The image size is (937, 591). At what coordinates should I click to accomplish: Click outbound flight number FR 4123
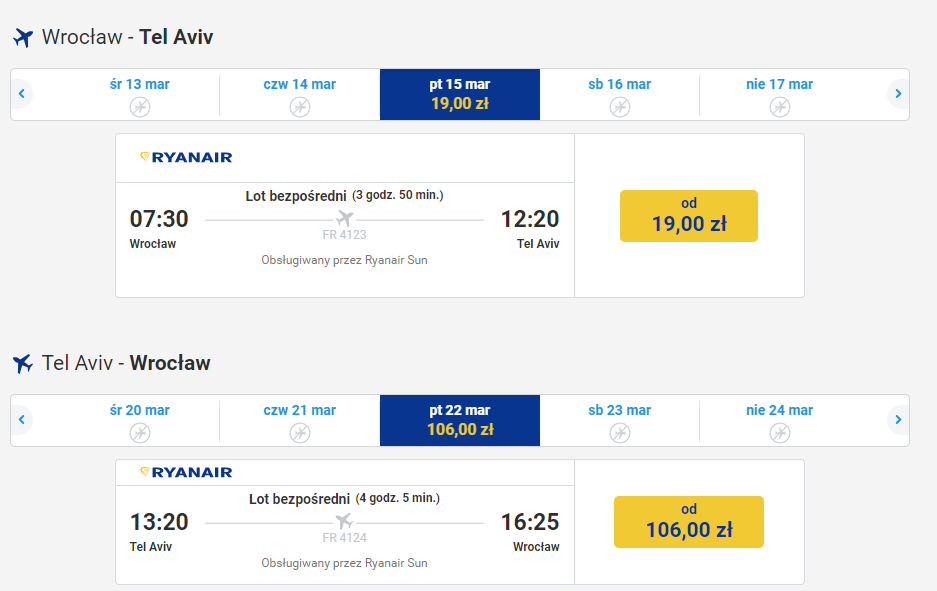point(345,236)
